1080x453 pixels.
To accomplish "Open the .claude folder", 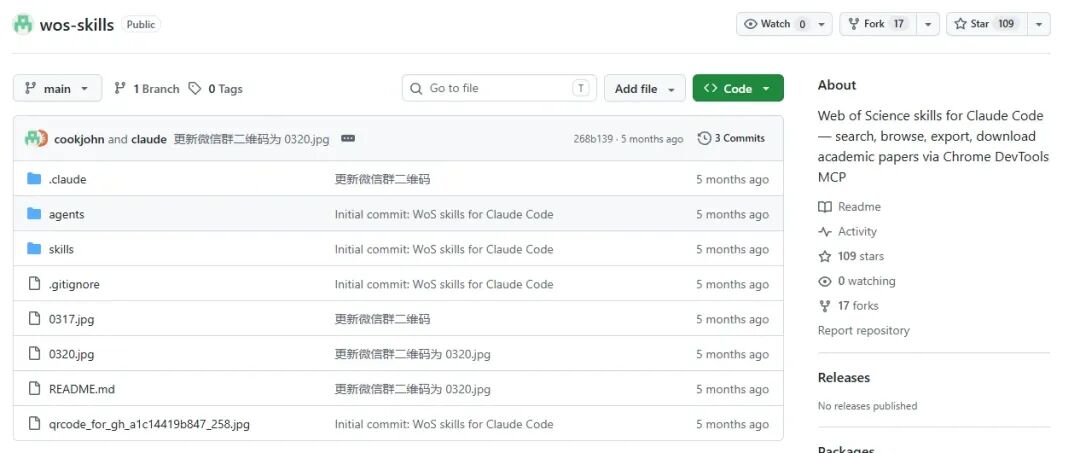I will (x=68, y=180).
